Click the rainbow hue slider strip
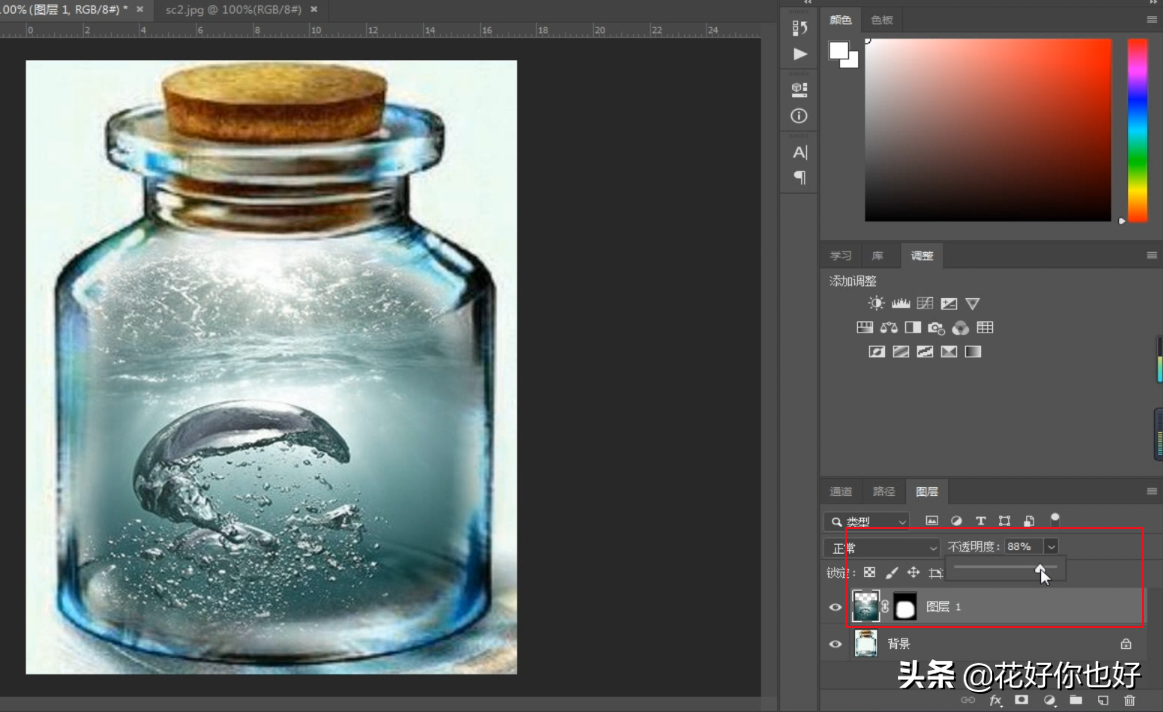 click(1138, 130)
